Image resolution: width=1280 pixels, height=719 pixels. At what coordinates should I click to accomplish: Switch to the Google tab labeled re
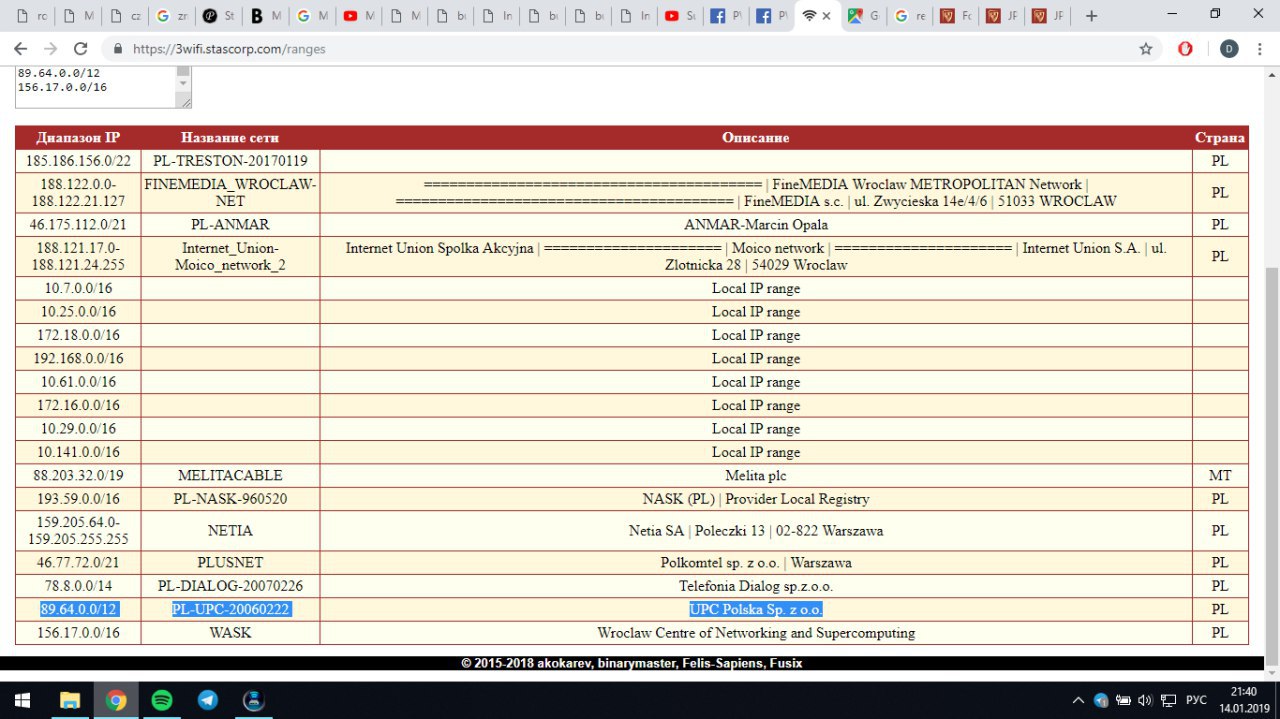[908, 16]
